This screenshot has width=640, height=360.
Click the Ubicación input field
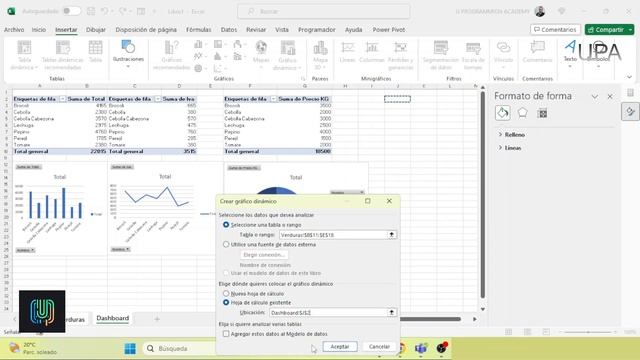tap(329, 312)
